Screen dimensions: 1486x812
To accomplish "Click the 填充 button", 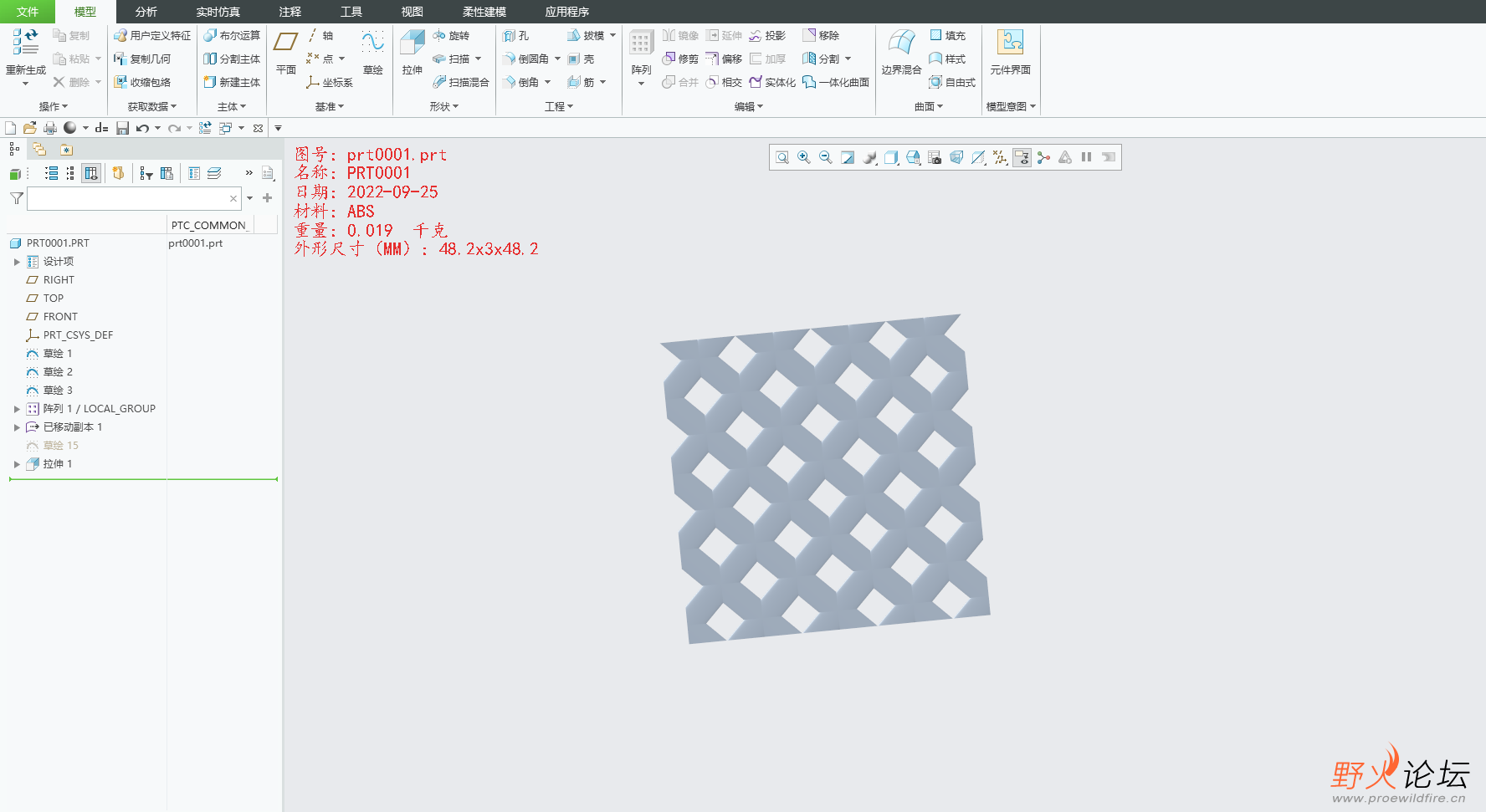I will coord(947,35).
